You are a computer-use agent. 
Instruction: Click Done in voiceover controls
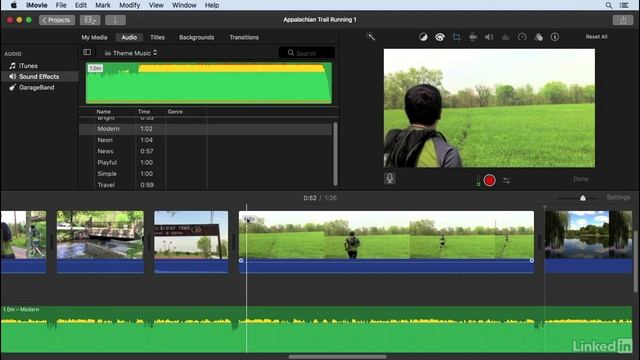[x=580, y=179]
